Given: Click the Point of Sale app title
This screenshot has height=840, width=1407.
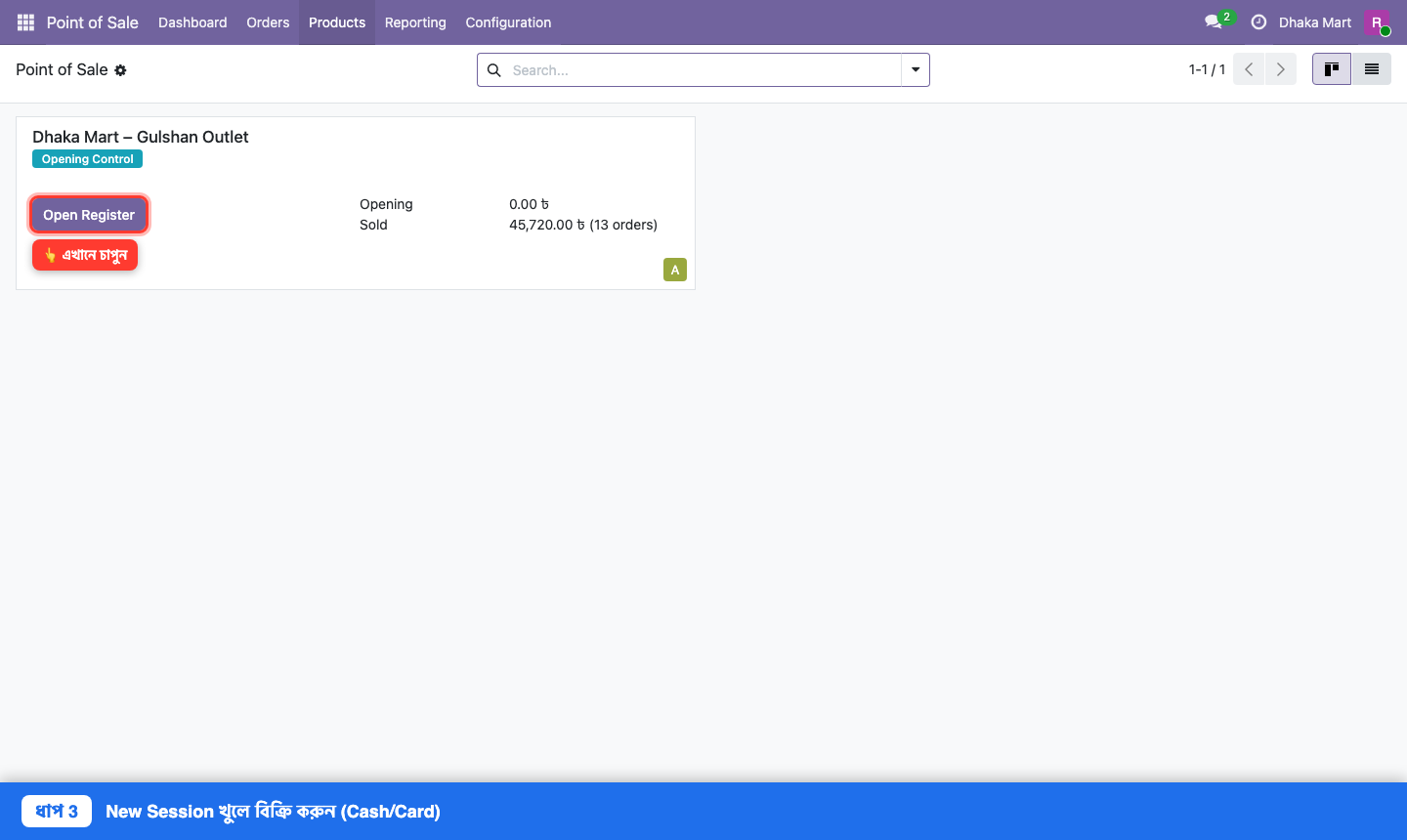Looking at the screenshot, I should click(x=93, y=22).
